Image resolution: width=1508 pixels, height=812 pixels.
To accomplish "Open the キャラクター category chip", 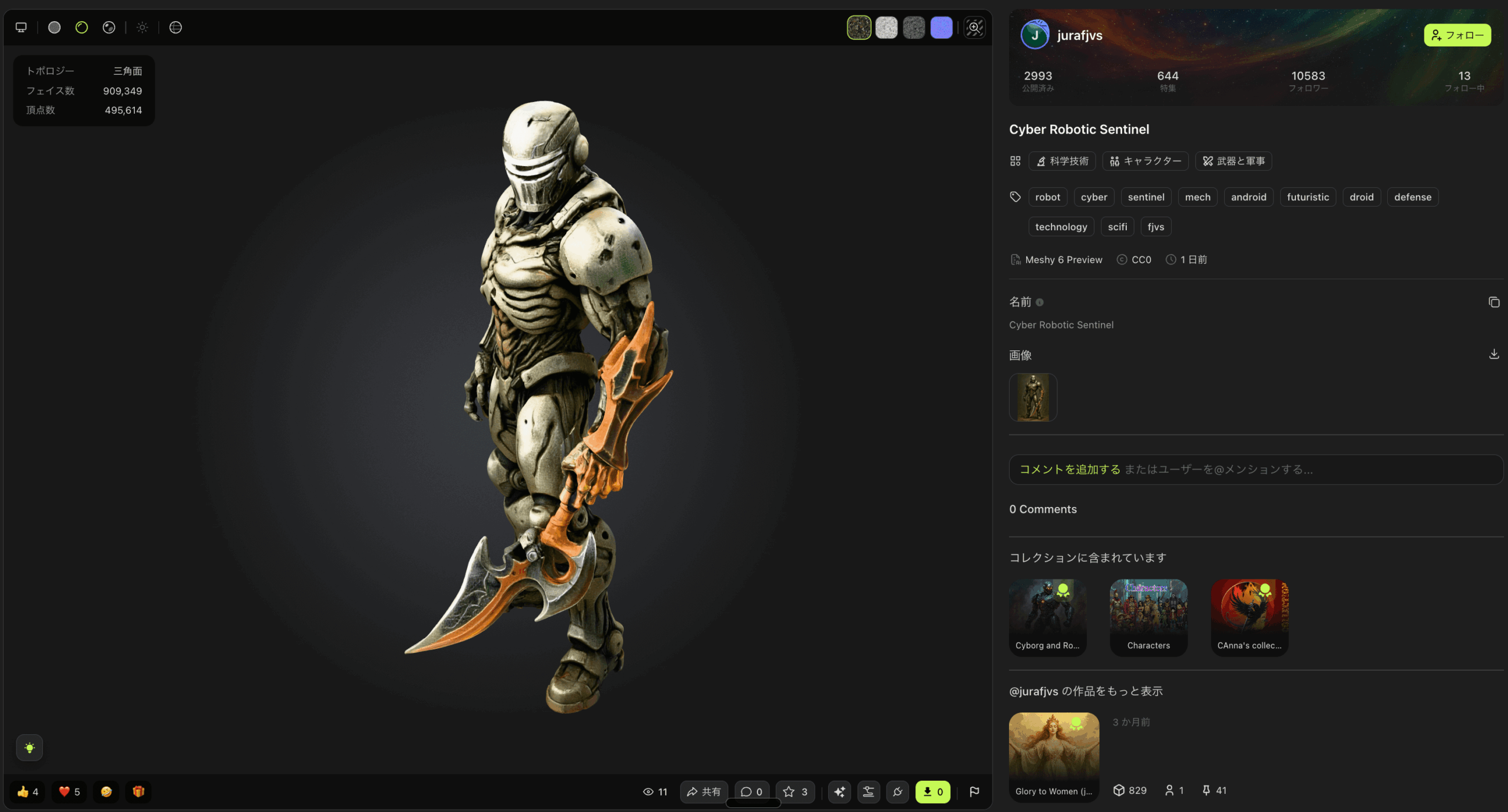I will [1145, 161].
